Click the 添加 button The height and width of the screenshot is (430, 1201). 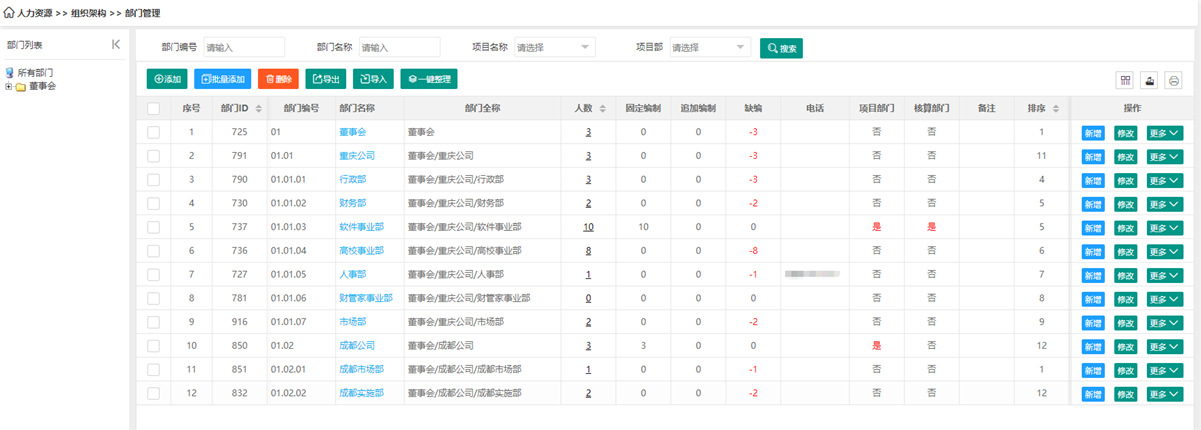coord(167,79)
